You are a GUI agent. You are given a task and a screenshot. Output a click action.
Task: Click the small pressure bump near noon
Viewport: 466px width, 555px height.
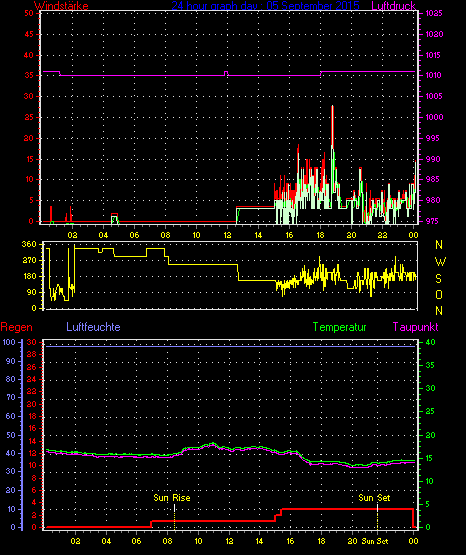click(226, 73)
